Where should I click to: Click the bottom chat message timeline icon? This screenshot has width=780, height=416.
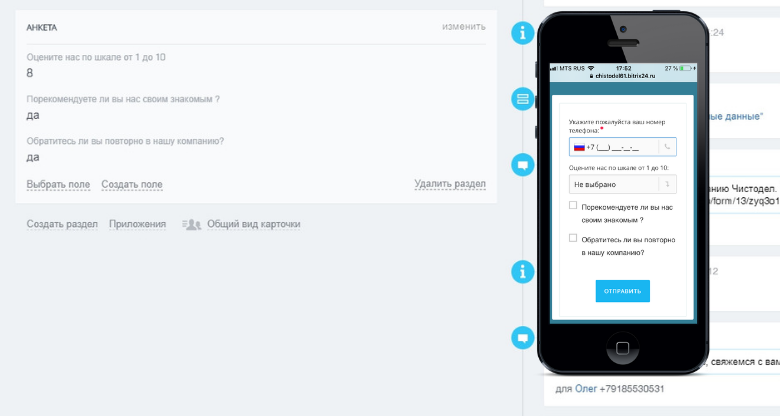pos(522,338)
